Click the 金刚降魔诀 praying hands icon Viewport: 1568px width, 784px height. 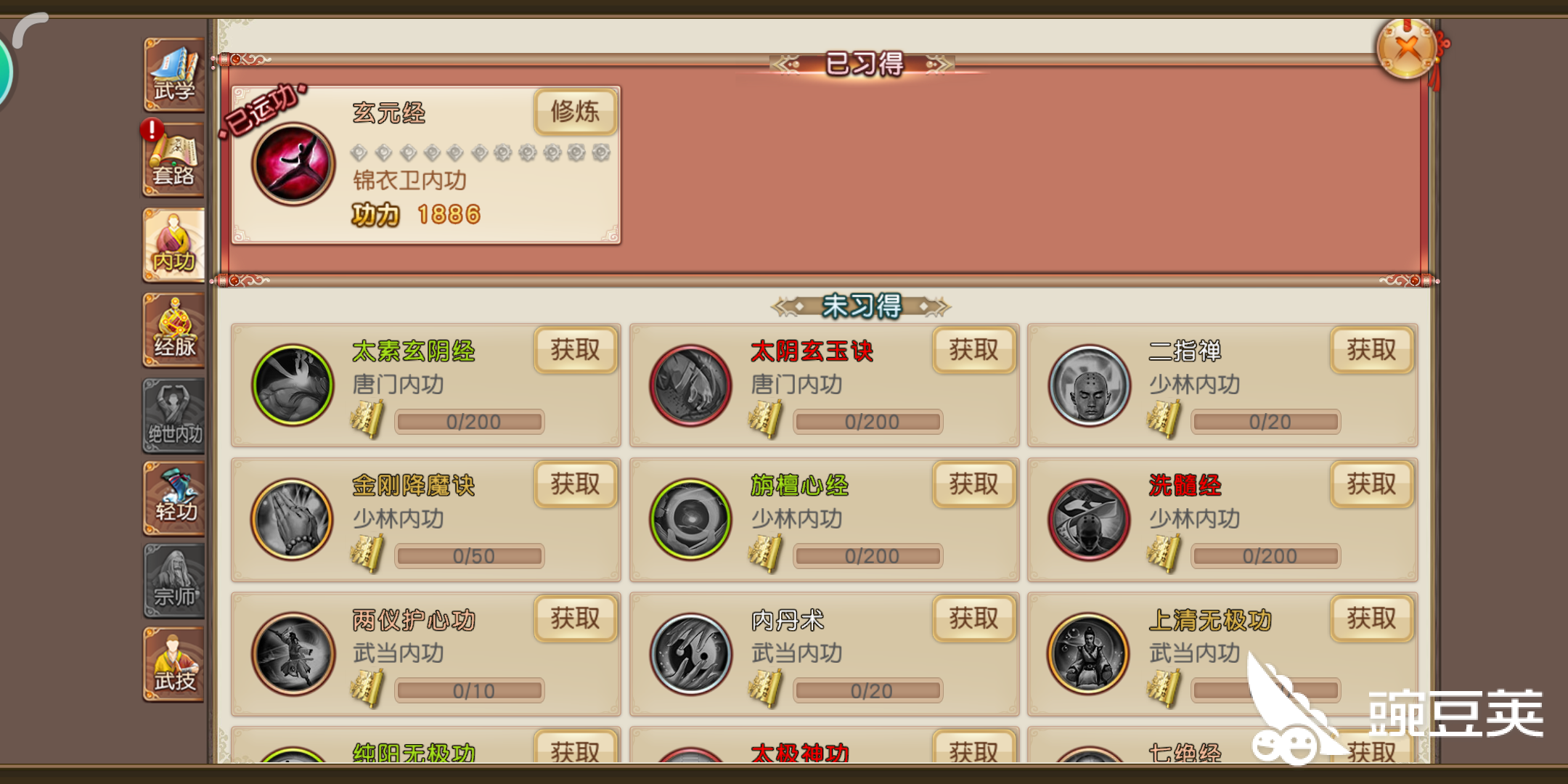(293, 519)
